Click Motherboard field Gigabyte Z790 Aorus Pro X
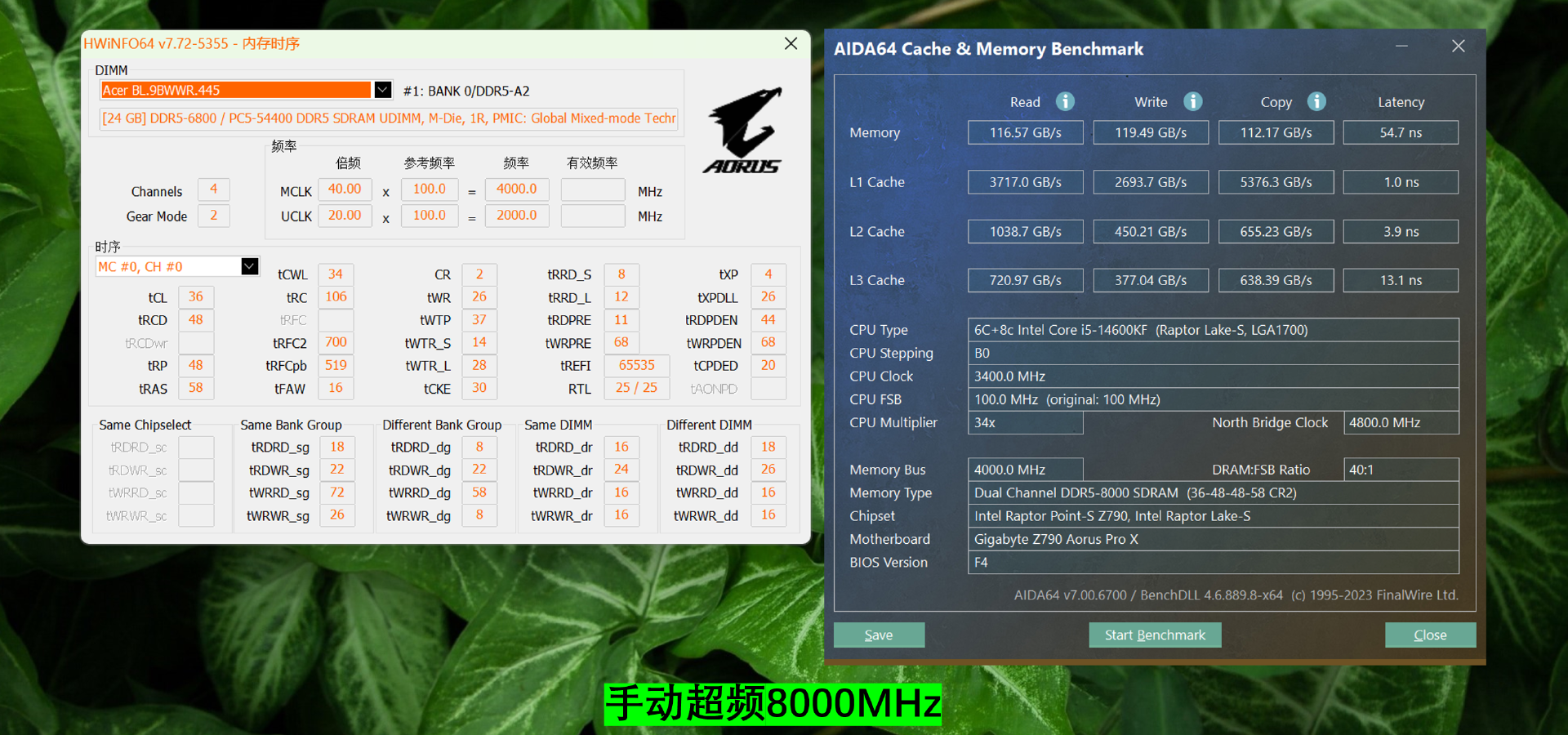 (1214, 539)
